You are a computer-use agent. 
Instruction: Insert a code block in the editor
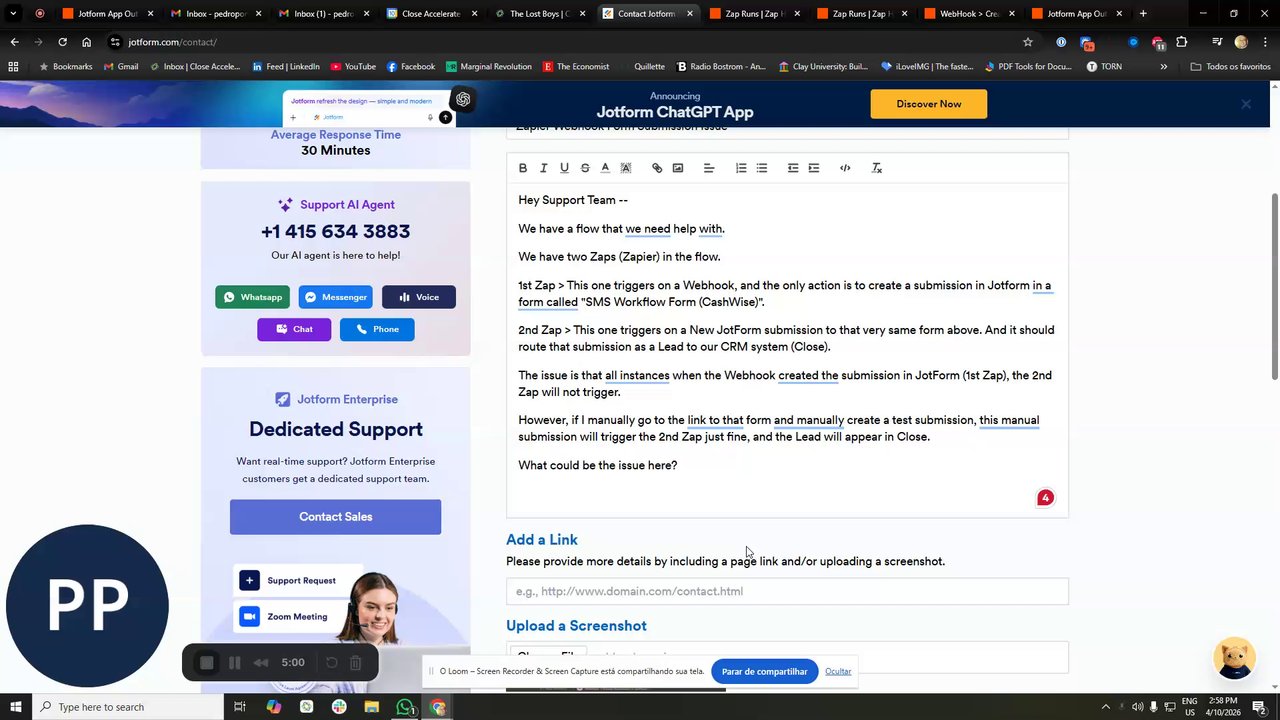pyautogui.click(x=845, y=168)
